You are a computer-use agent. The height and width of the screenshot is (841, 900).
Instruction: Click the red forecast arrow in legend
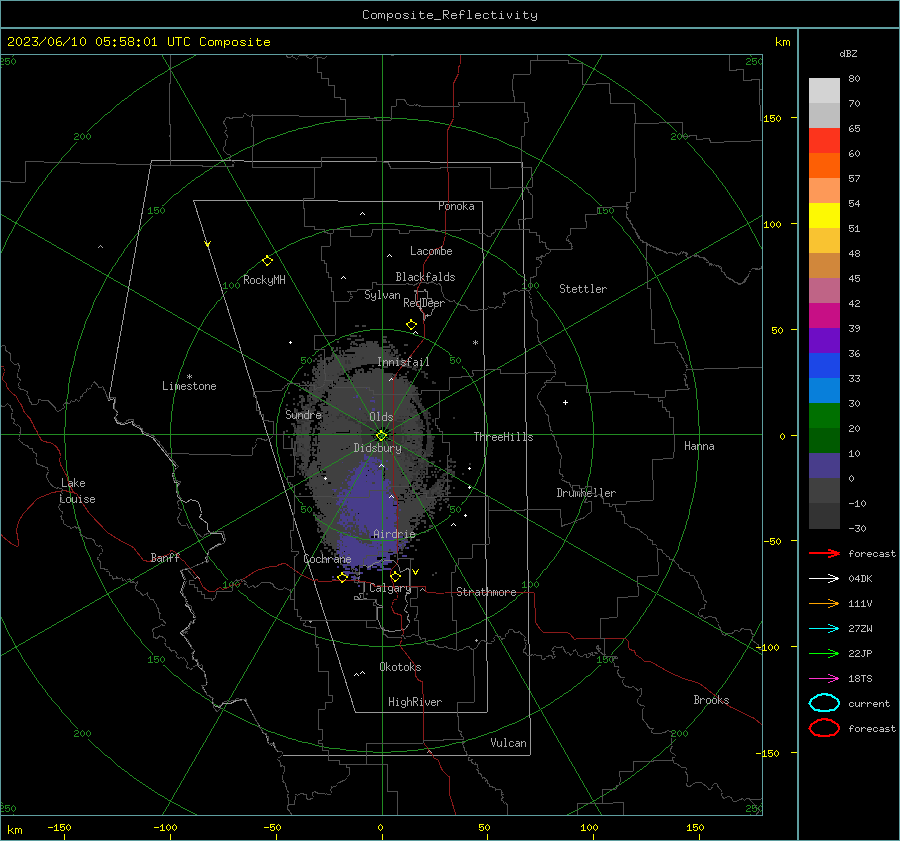tap(824, 553)
